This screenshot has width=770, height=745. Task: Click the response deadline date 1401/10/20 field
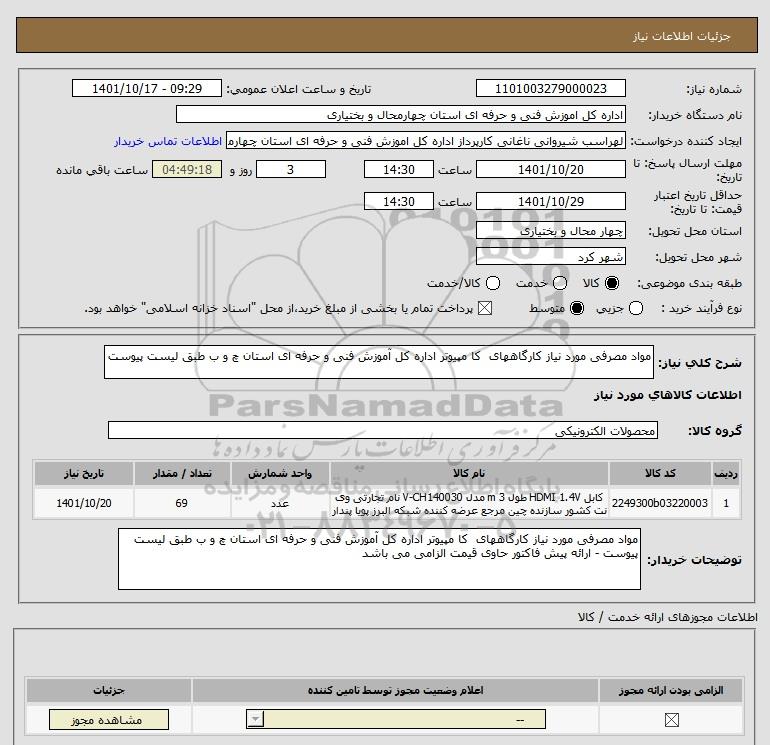click(x=550, y=169)
